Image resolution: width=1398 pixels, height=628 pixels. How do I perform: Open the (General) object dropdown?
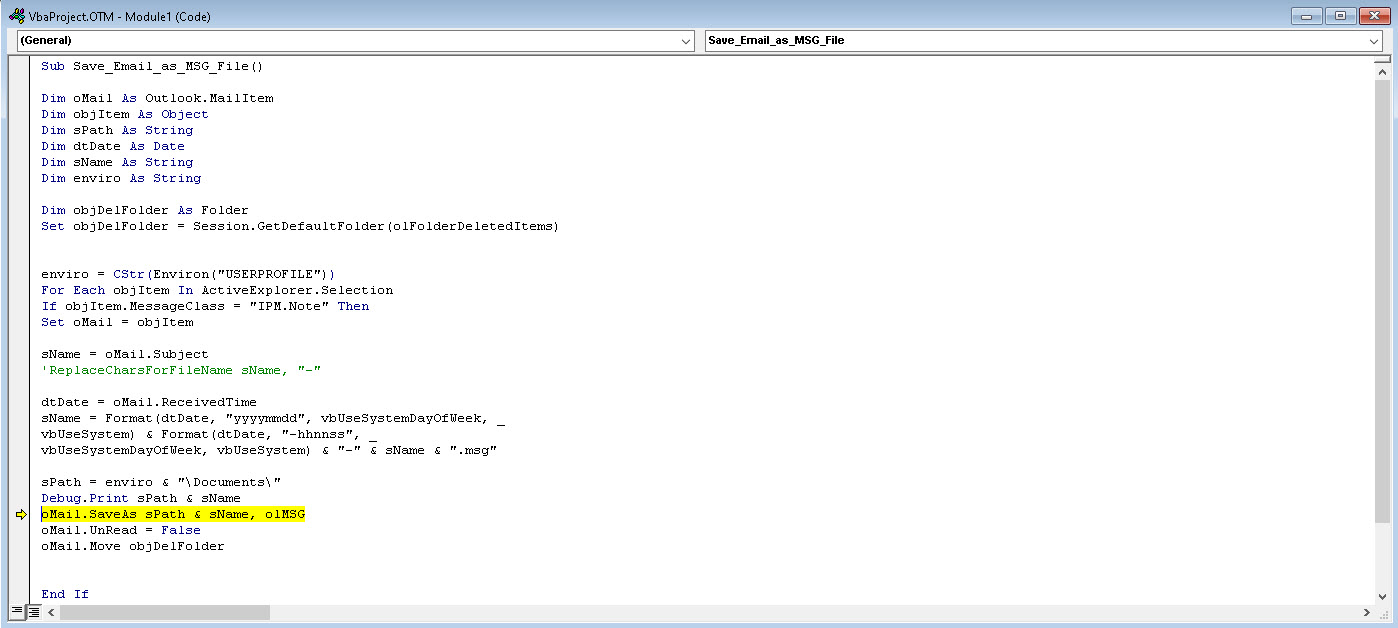[350, 41]
